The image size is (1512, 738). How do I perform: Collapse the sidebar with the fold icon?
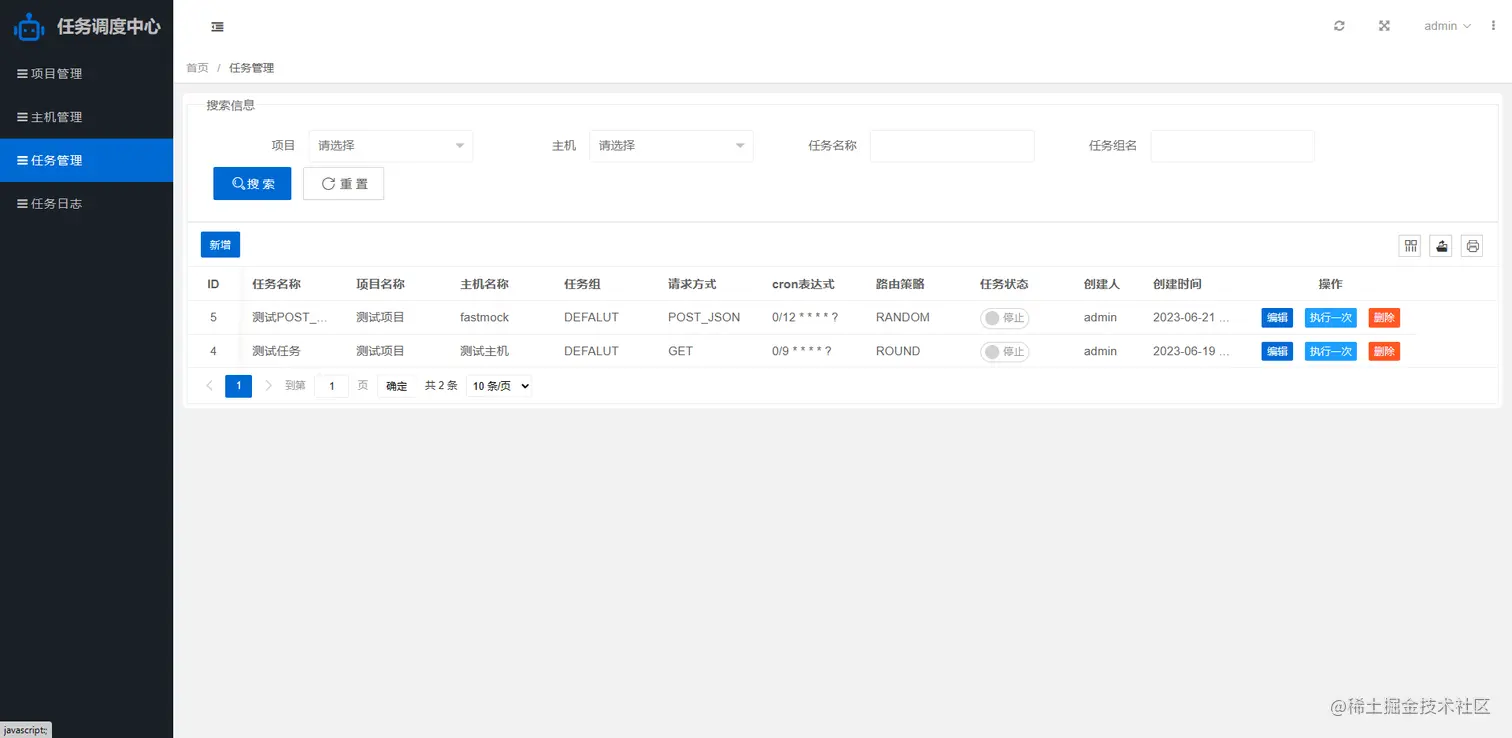(217, 27)
